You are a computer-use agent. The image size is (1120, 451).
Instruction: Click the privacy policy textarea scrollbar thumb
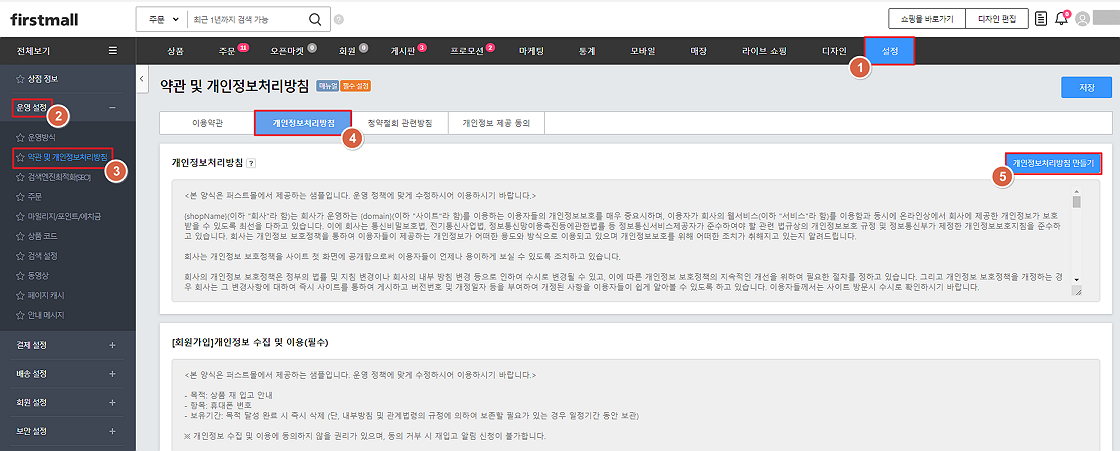(1076, 201)
